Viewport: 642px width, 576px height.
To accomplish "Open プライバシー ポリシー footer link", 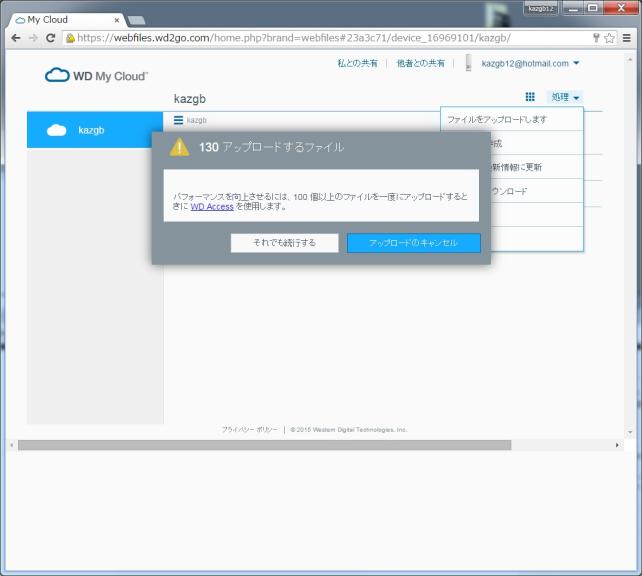I will click(x=249, y=429).
